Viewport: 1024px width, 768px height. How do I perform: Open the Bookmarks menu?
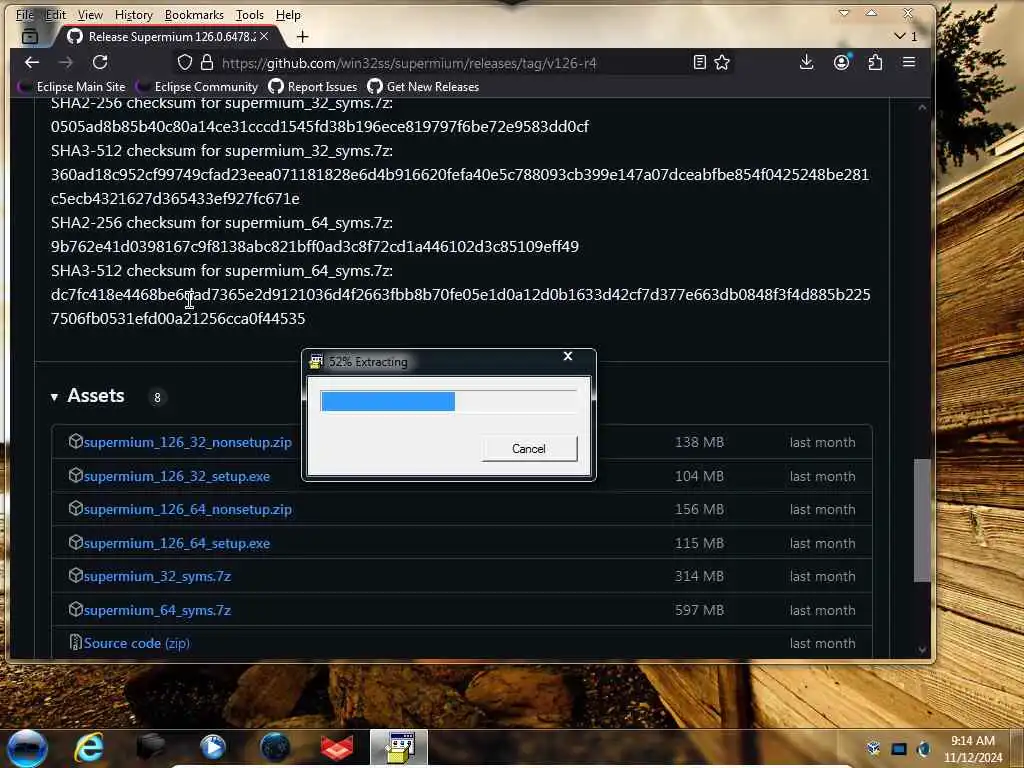(194, 14)
